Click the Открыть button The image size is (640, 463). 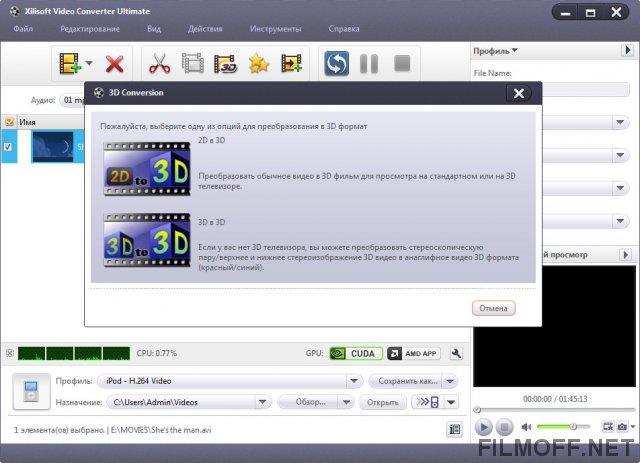click(382, 402)
